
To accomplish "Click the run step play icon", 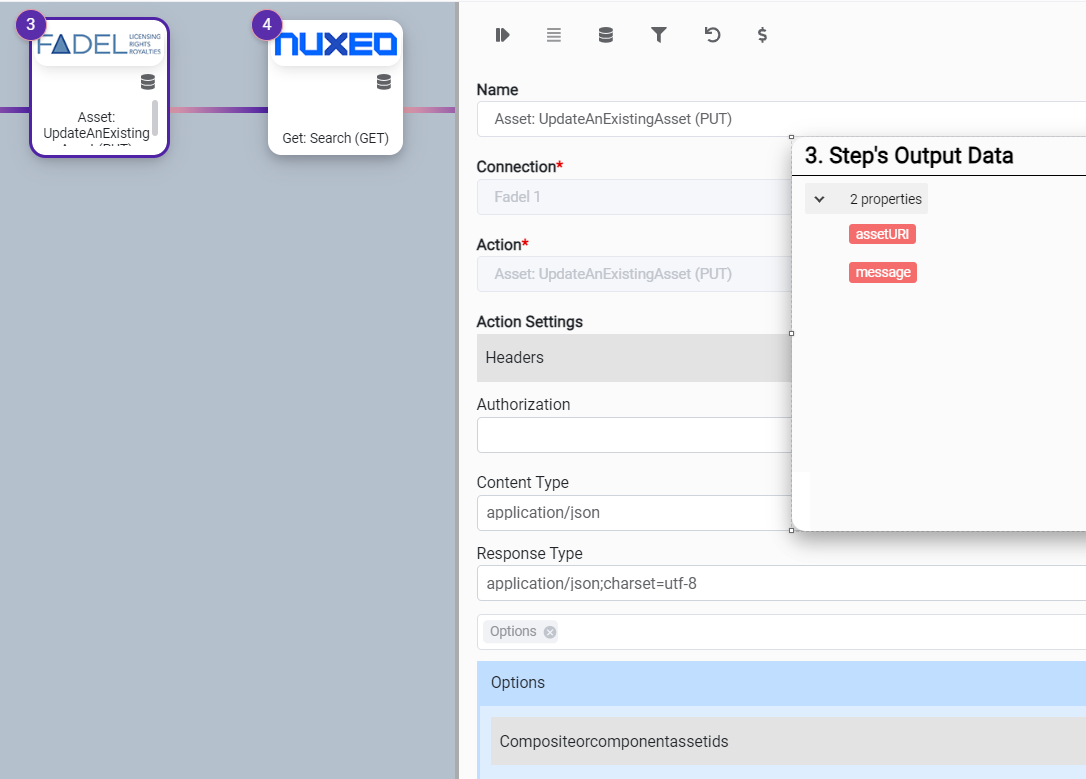I will 502,35.
